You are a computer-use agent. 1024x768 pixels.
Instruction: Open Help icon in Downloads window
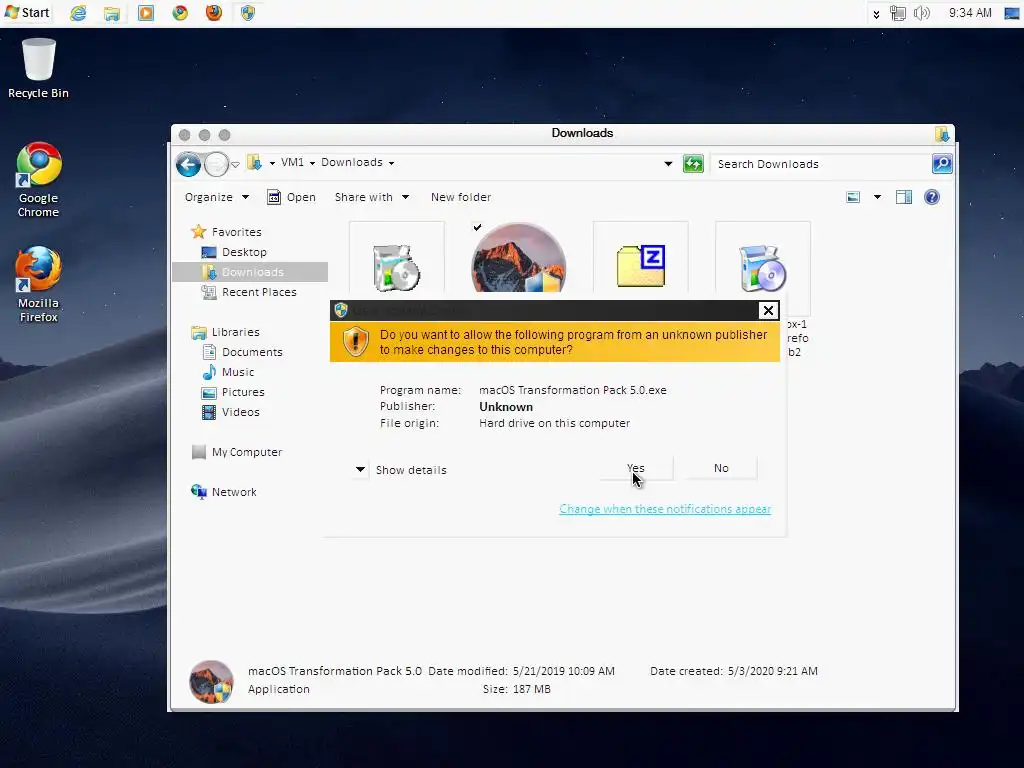[932, 197]
